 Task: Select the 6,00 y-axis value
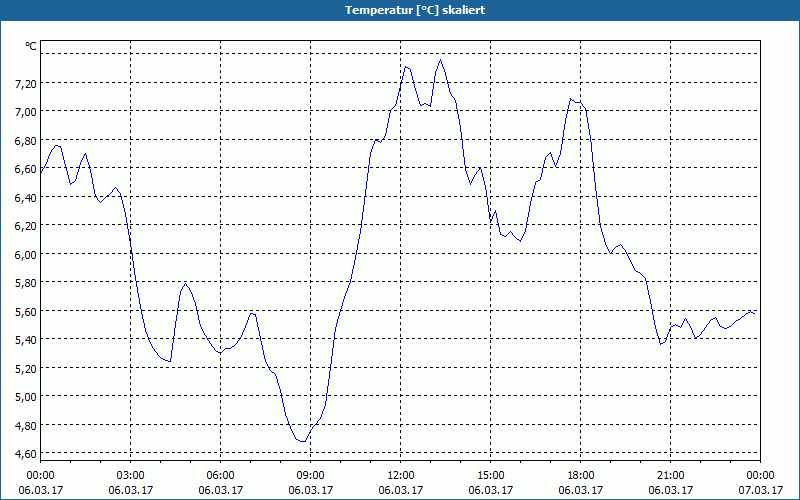click(x=26, y=255)
